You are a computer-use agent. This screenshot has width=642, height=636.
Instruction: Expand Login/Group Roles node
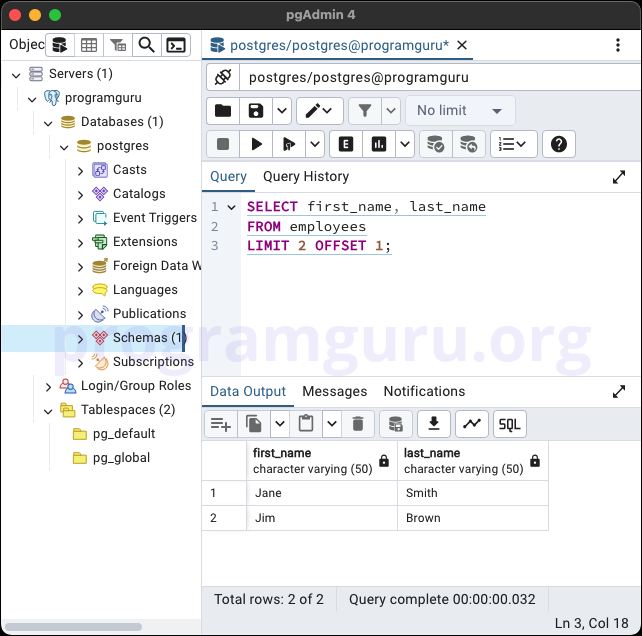point(48,387)
